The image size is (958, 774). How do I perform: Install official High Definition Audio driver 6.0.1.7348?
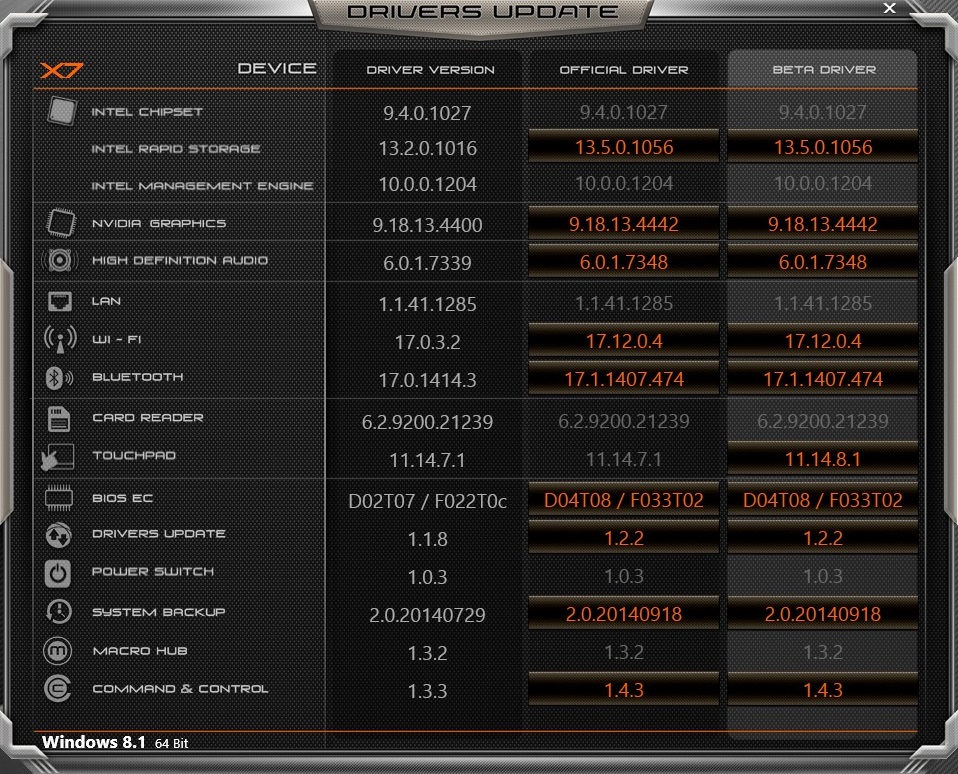pyautogui.click(x=624, y=261)
